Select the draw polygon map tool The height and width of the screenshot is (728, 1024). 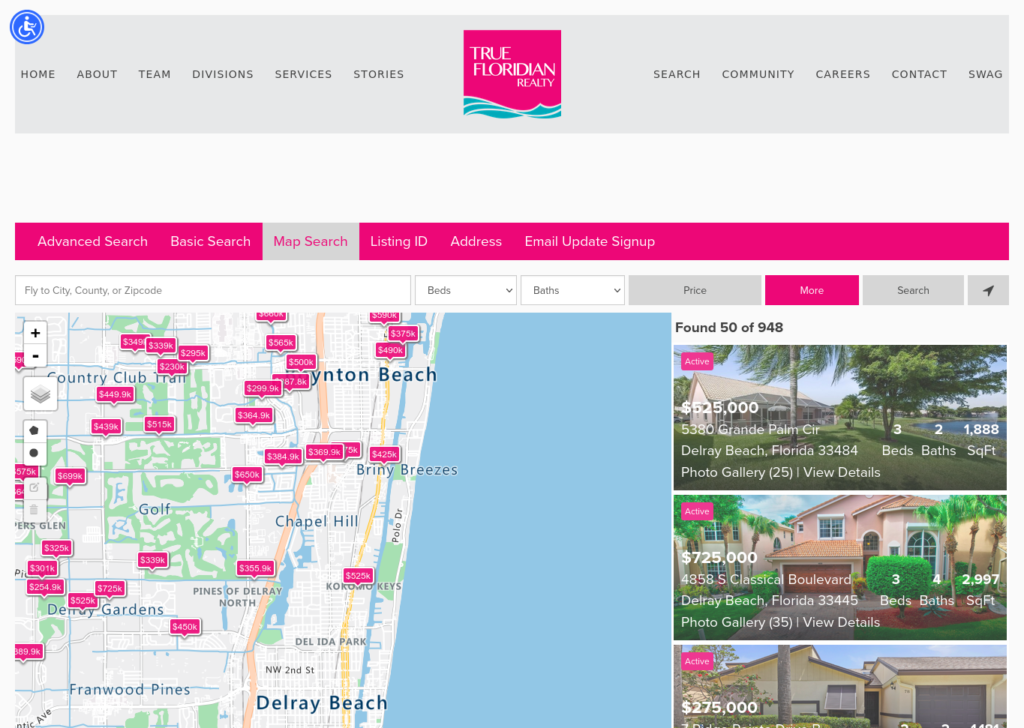click(x=35, y=430)
